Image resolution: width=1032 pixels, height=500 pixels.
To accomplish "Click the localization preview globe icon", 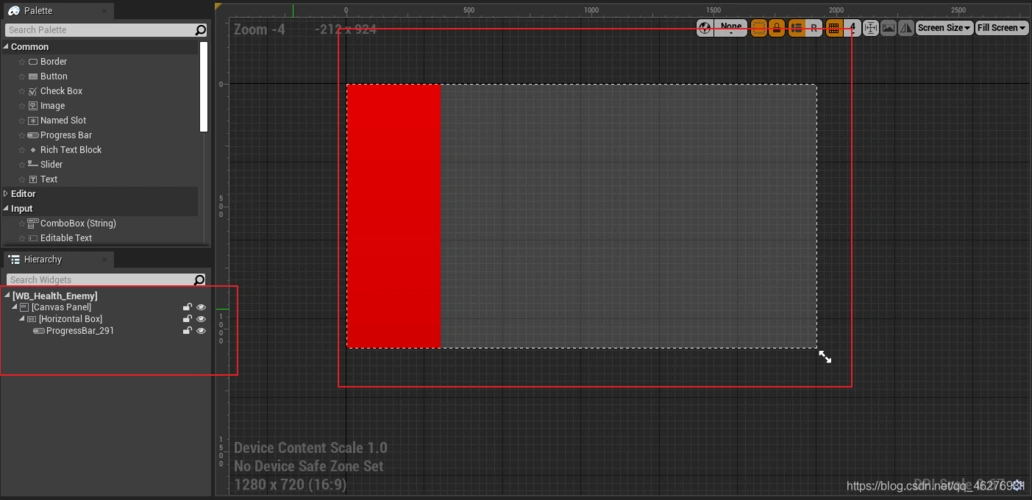I will click(705, 28).
